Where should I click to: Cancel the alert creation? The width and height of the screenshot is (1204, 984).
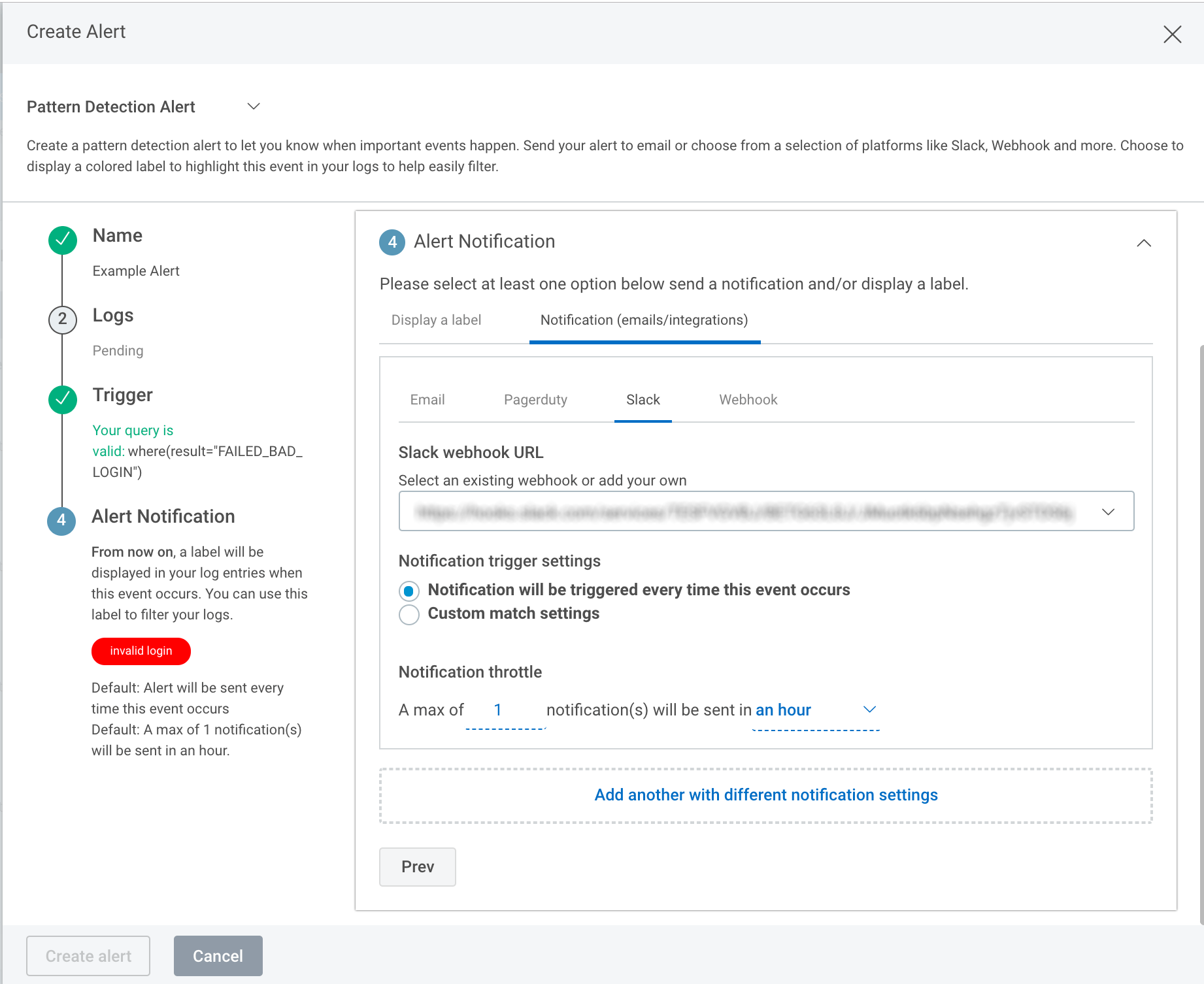pyautogui.click(x=218, y=956)
